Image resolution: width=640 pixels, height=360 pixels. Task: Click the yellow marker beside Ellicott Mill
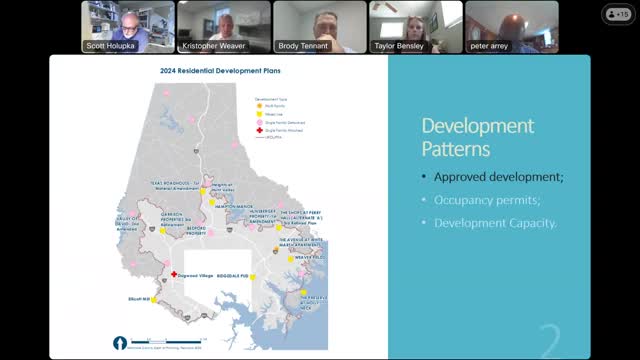(x=154, y=300)
